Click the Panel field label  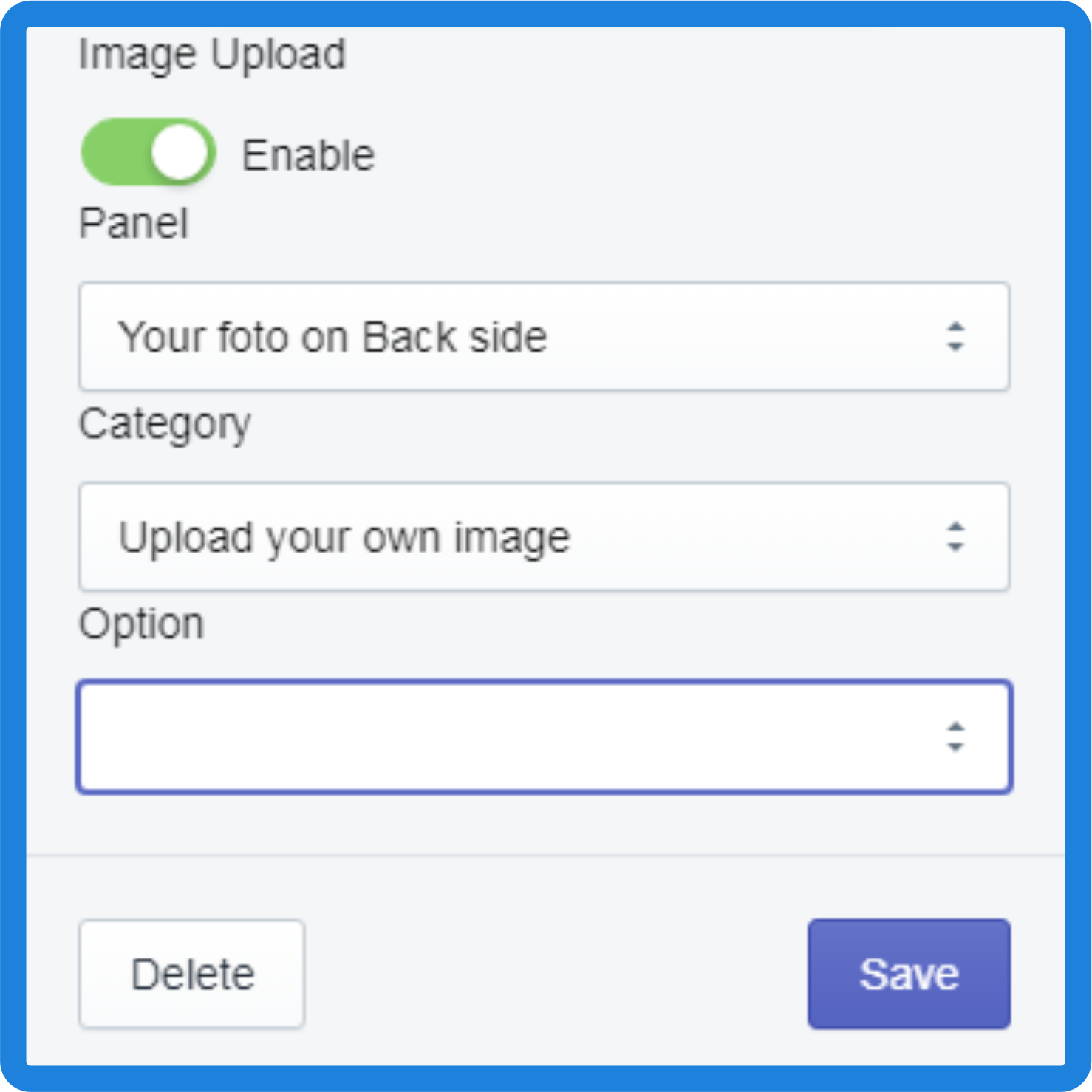(x=134, y=223)
